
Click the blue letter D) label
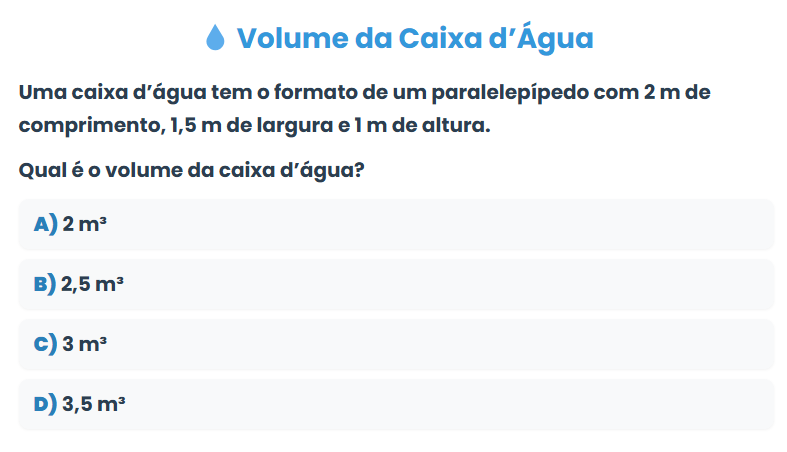[x=45, y=405]
